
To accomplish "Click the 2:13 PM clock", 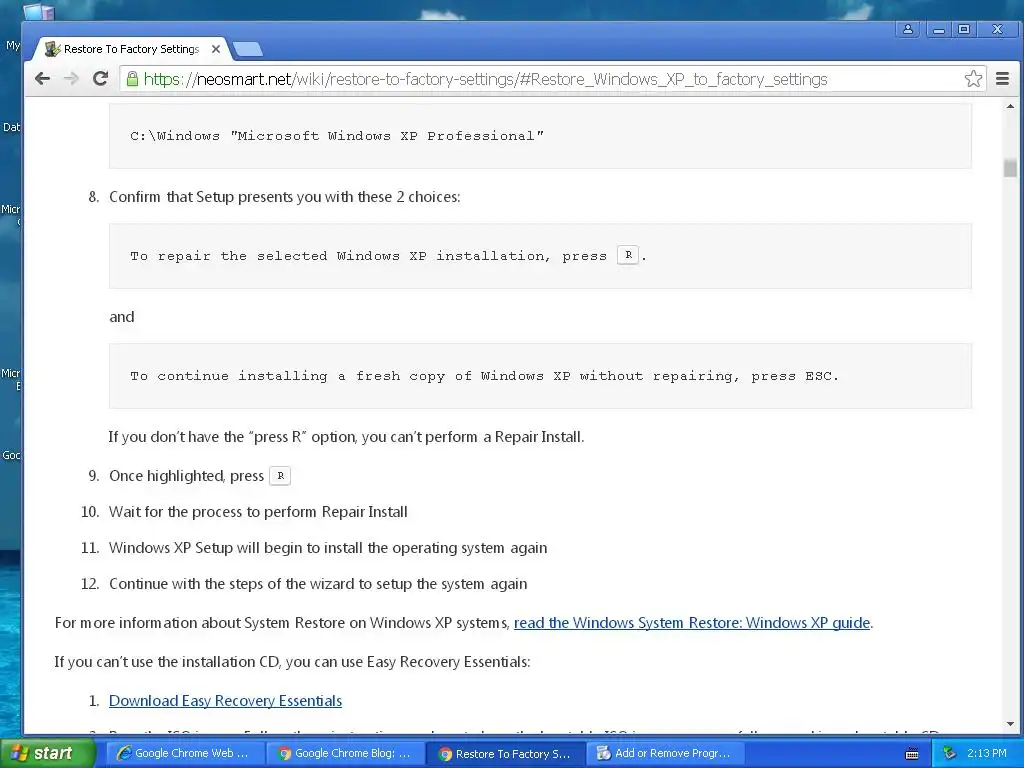I will [x=986, y=753].
